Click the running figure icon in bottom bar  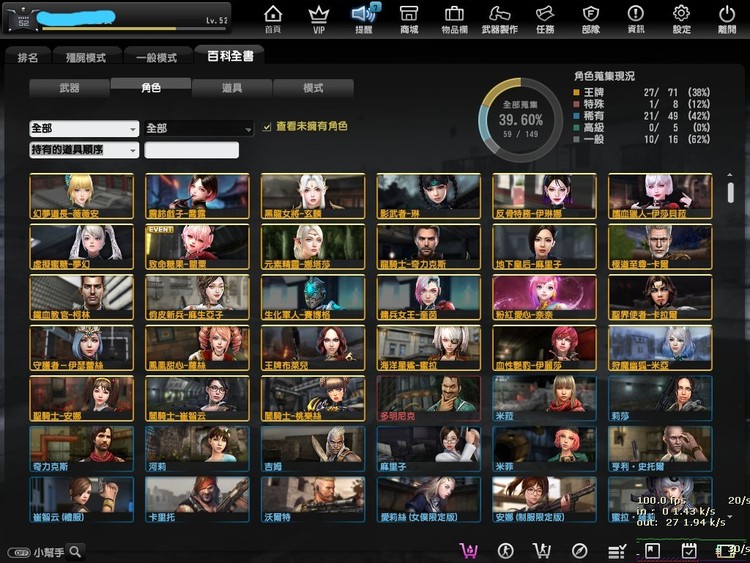[x=506, y=551]
